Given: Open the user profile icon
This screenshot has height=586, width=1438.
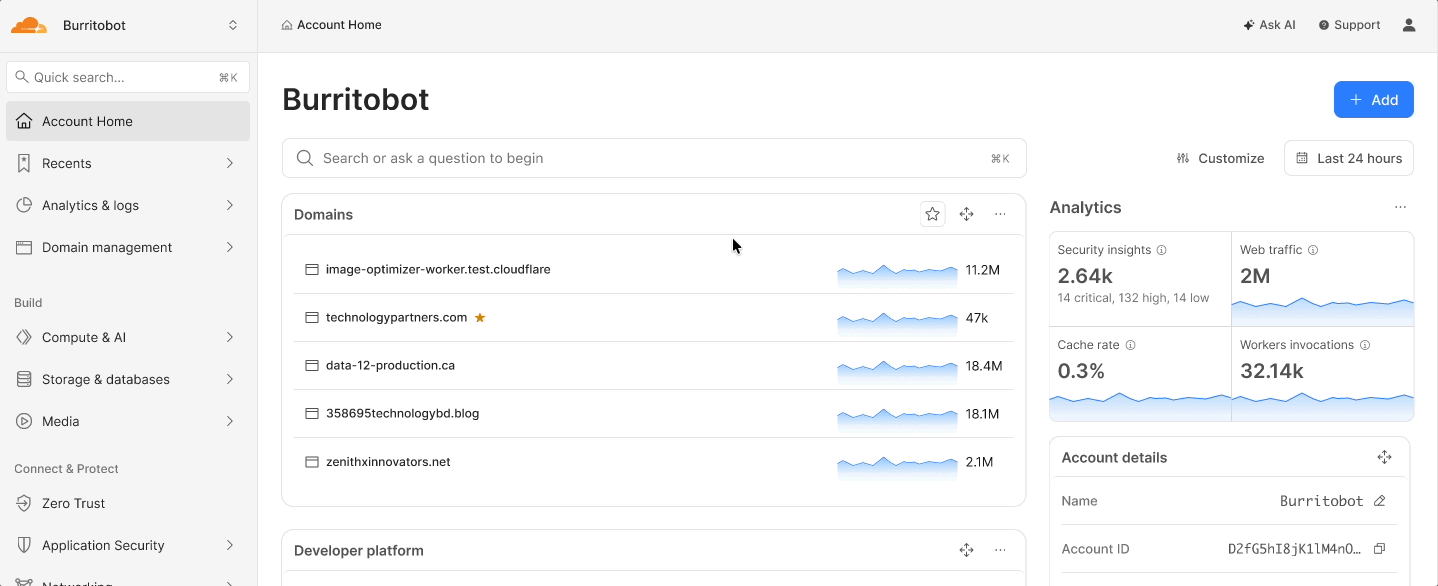Looking at the screenshot, I should pyautogui.click(x=1409, y=25).
